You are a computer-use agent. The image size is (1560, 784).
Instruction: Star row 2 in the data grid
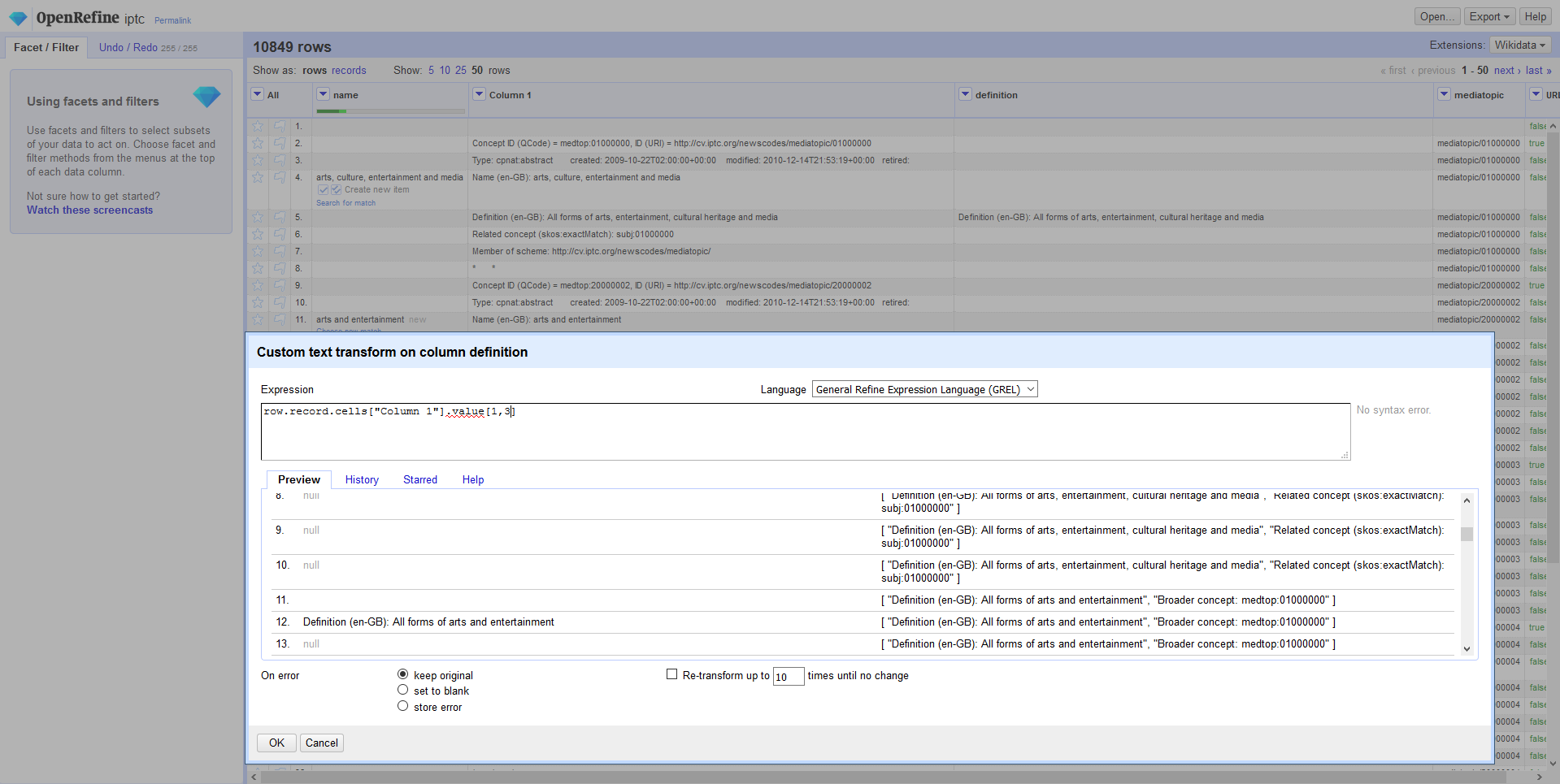coord(258,143)
